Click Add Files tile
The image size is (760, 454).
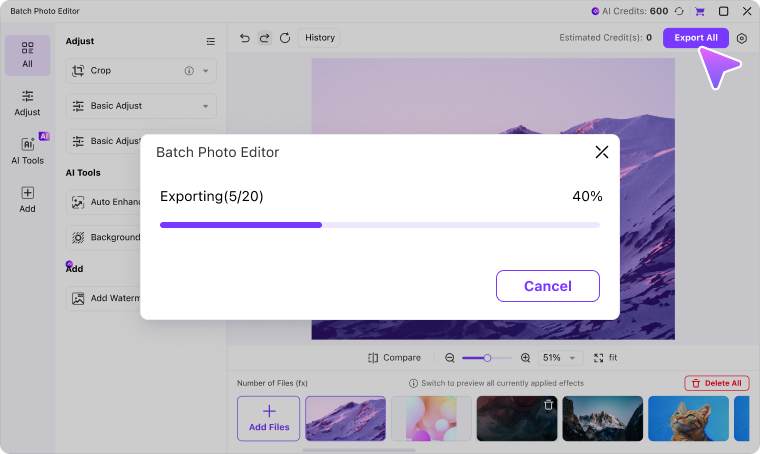point(269,419)
